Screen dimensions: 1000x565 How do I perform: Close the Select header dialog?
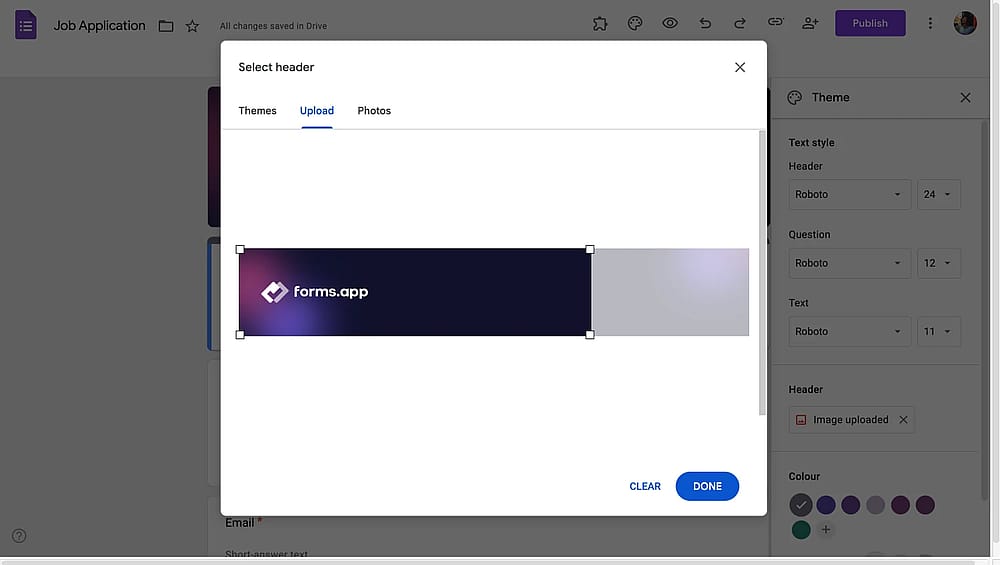[x=740, y=67]
